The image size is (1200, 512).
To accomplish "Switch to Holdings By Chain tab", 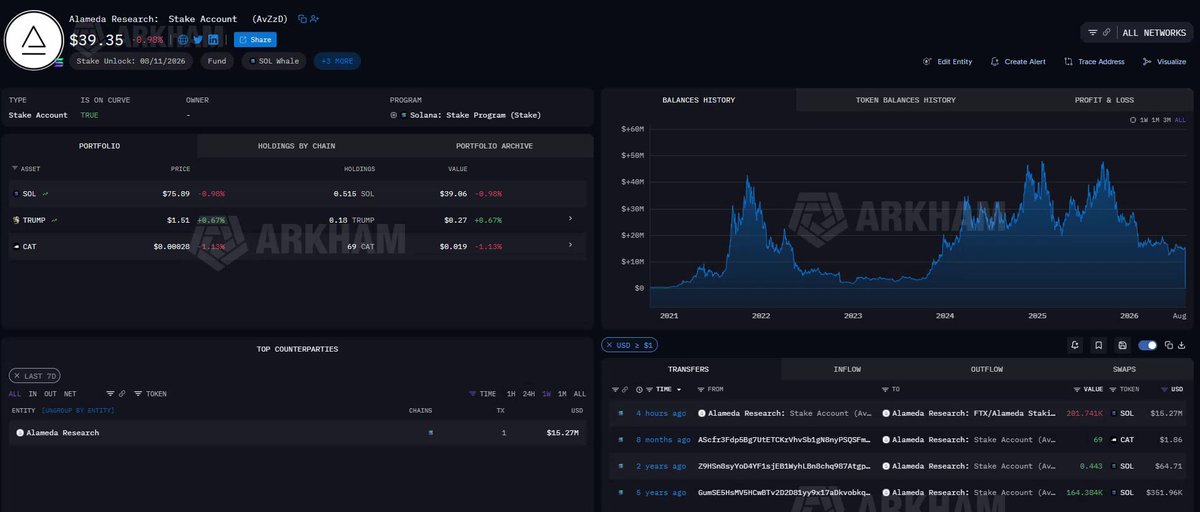I will 297,146.
